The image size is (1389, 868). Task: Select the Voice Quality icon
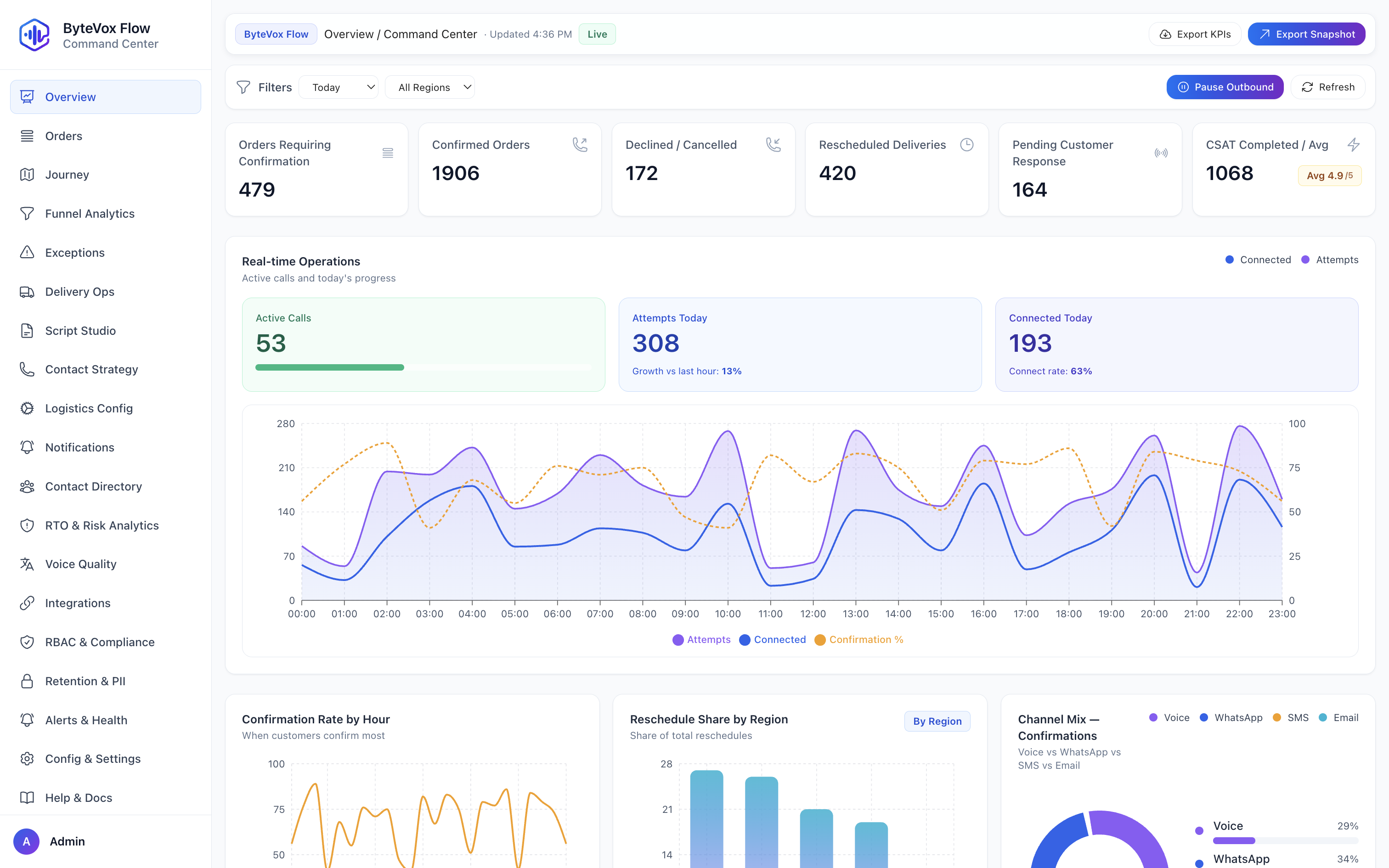[27, 564]
